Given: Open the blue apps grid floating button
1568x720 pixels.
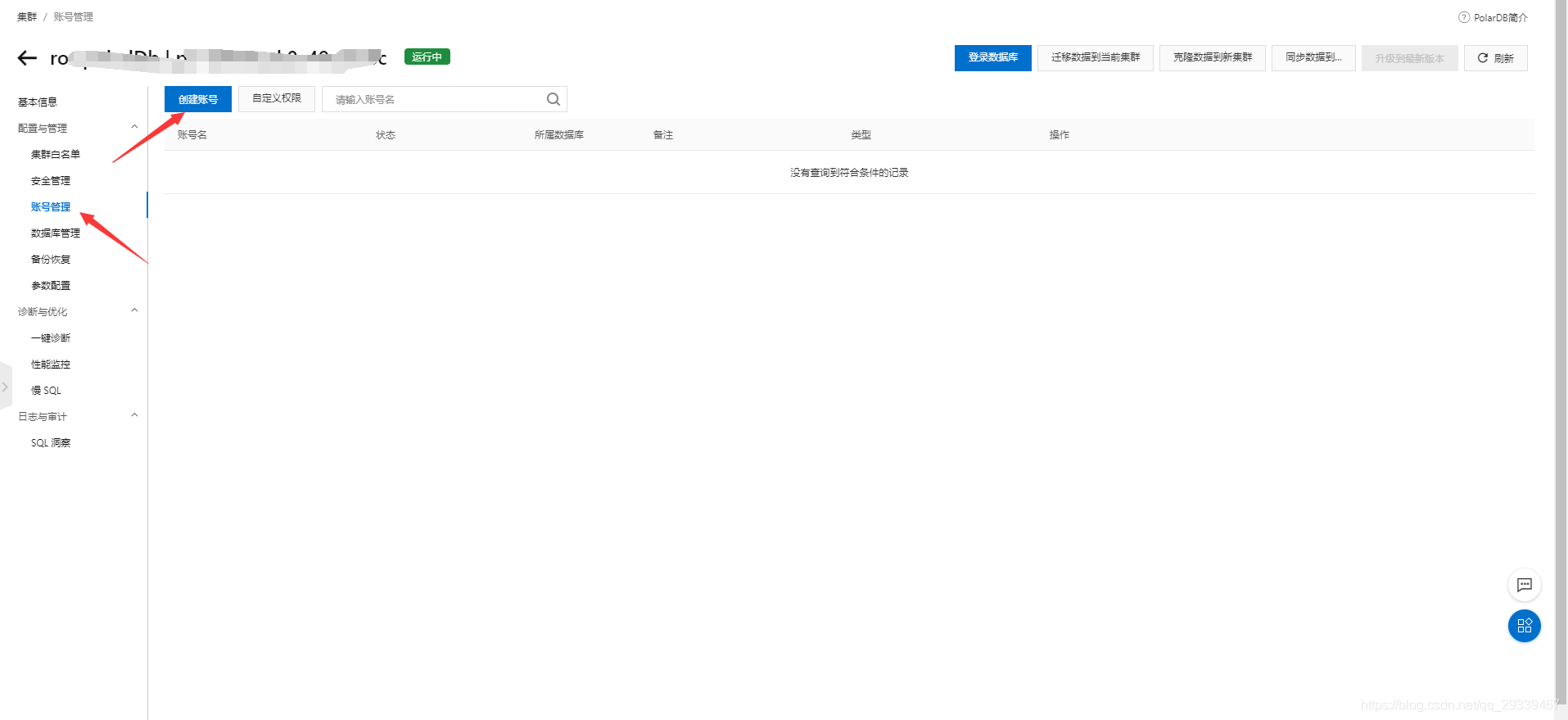Looking at the screenshot, I should (x=1524, y=626).
